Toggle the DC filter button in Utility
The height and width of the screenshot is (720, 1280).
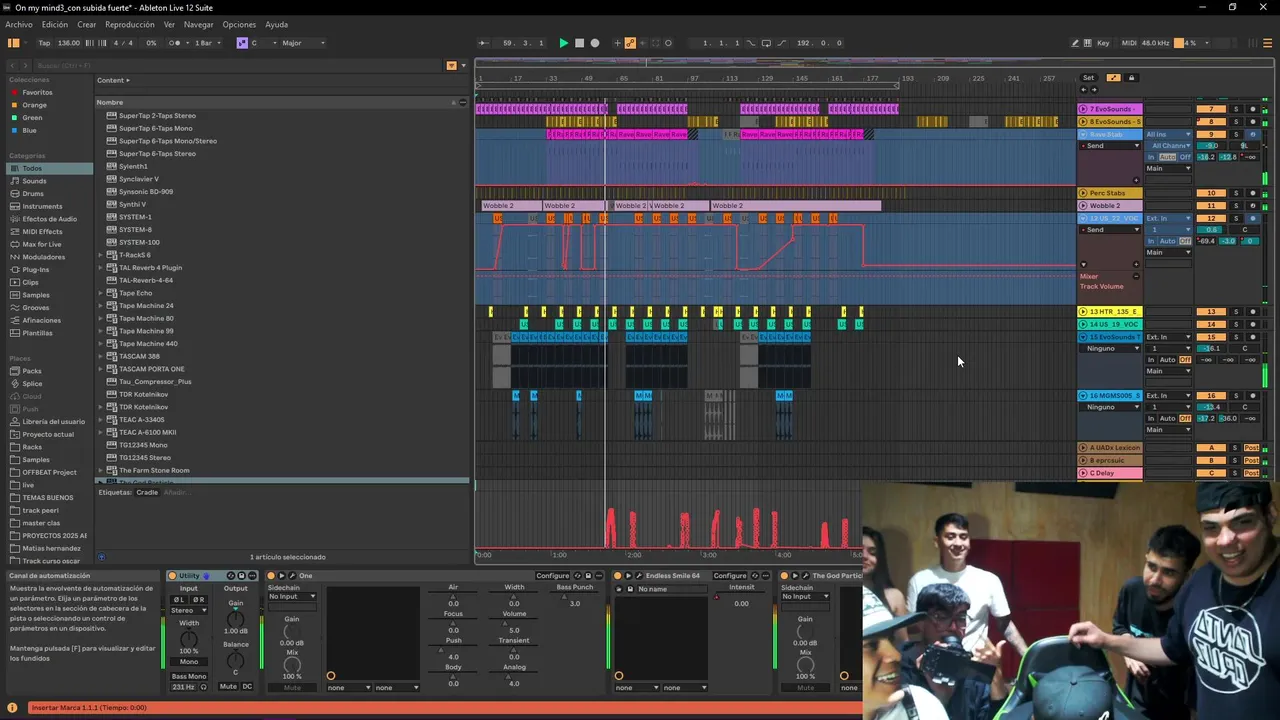(x=247, y=687)
